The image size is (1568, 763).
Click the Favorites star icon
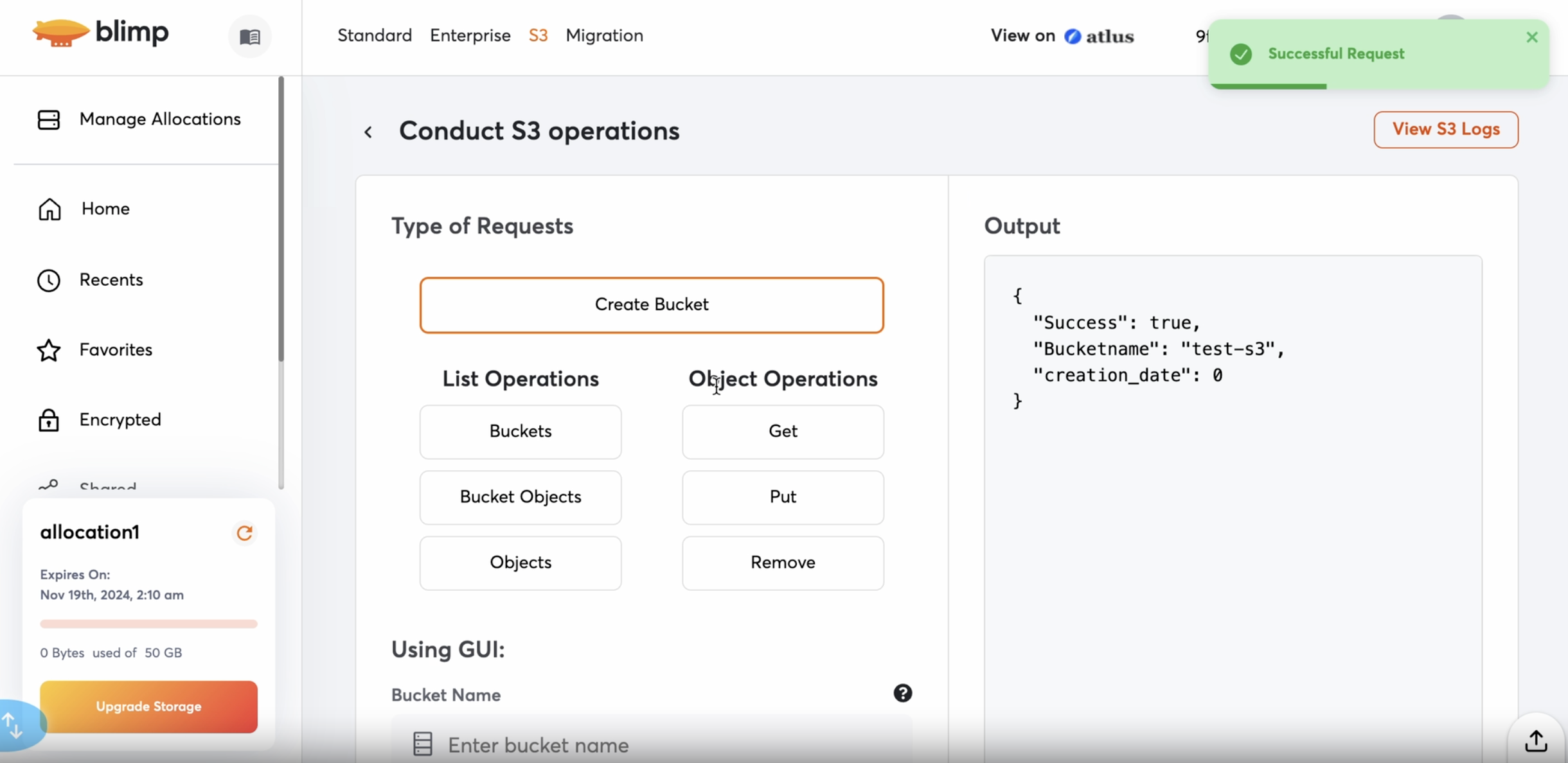49,350
